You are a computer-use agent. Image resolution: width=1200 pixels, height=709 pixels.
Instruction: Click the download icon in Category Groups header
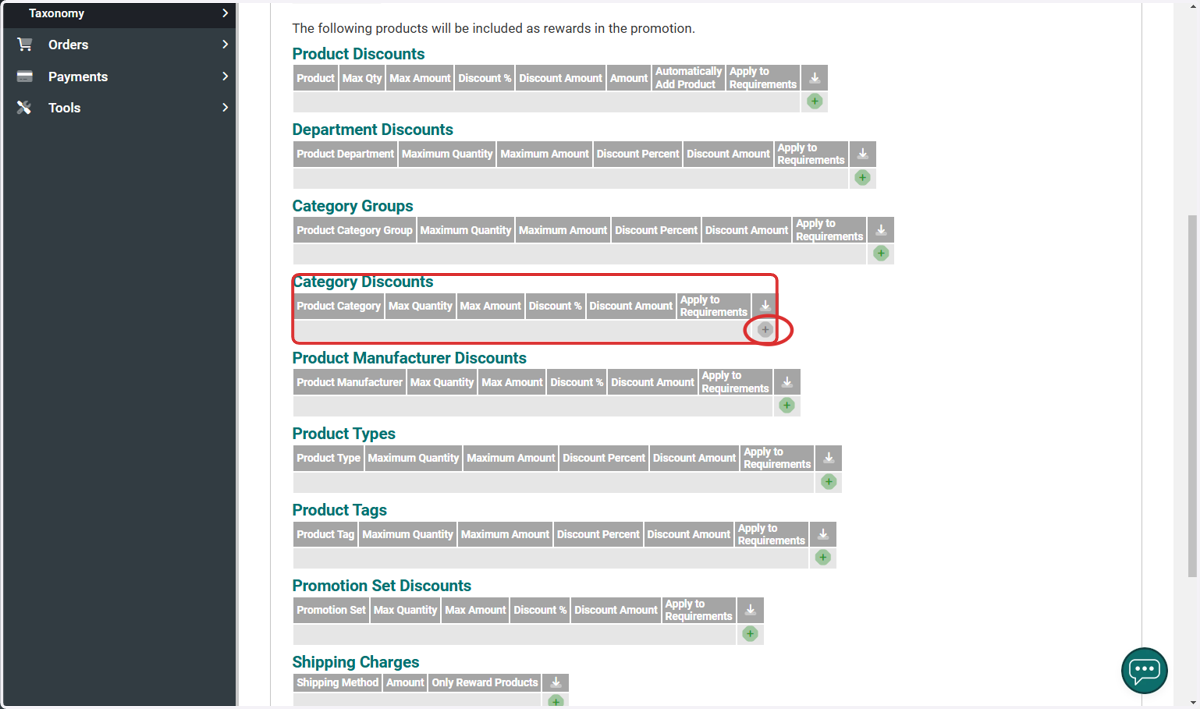(x=881, y=230)
